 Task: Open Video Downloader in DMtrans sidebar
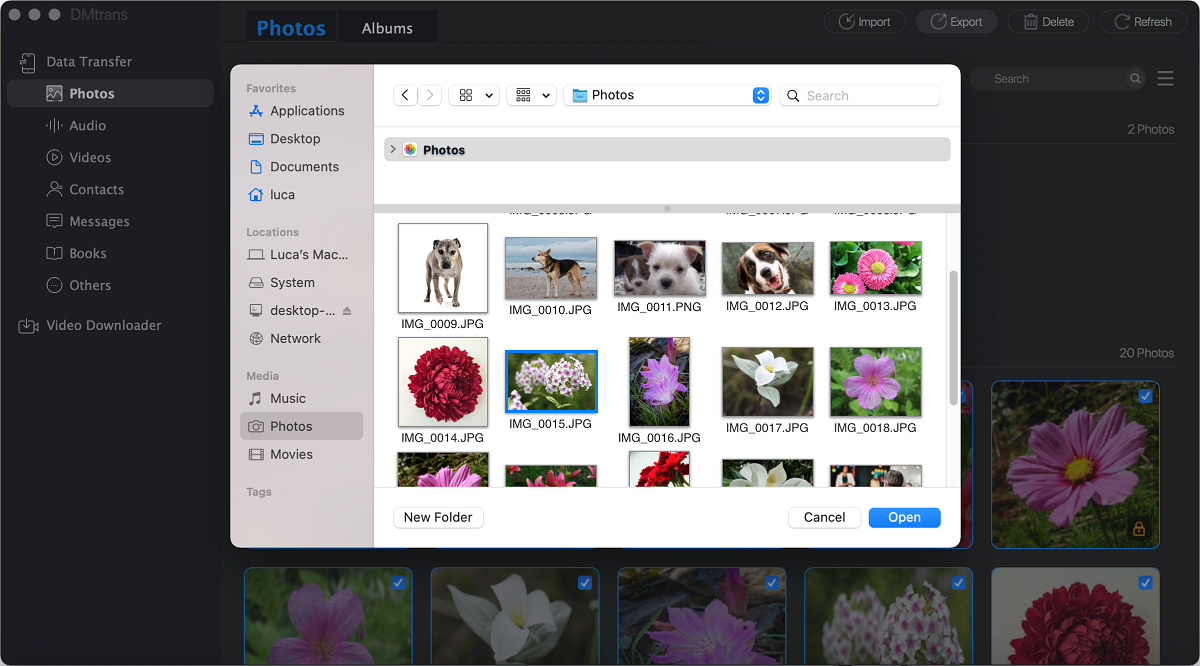(90, 325)
